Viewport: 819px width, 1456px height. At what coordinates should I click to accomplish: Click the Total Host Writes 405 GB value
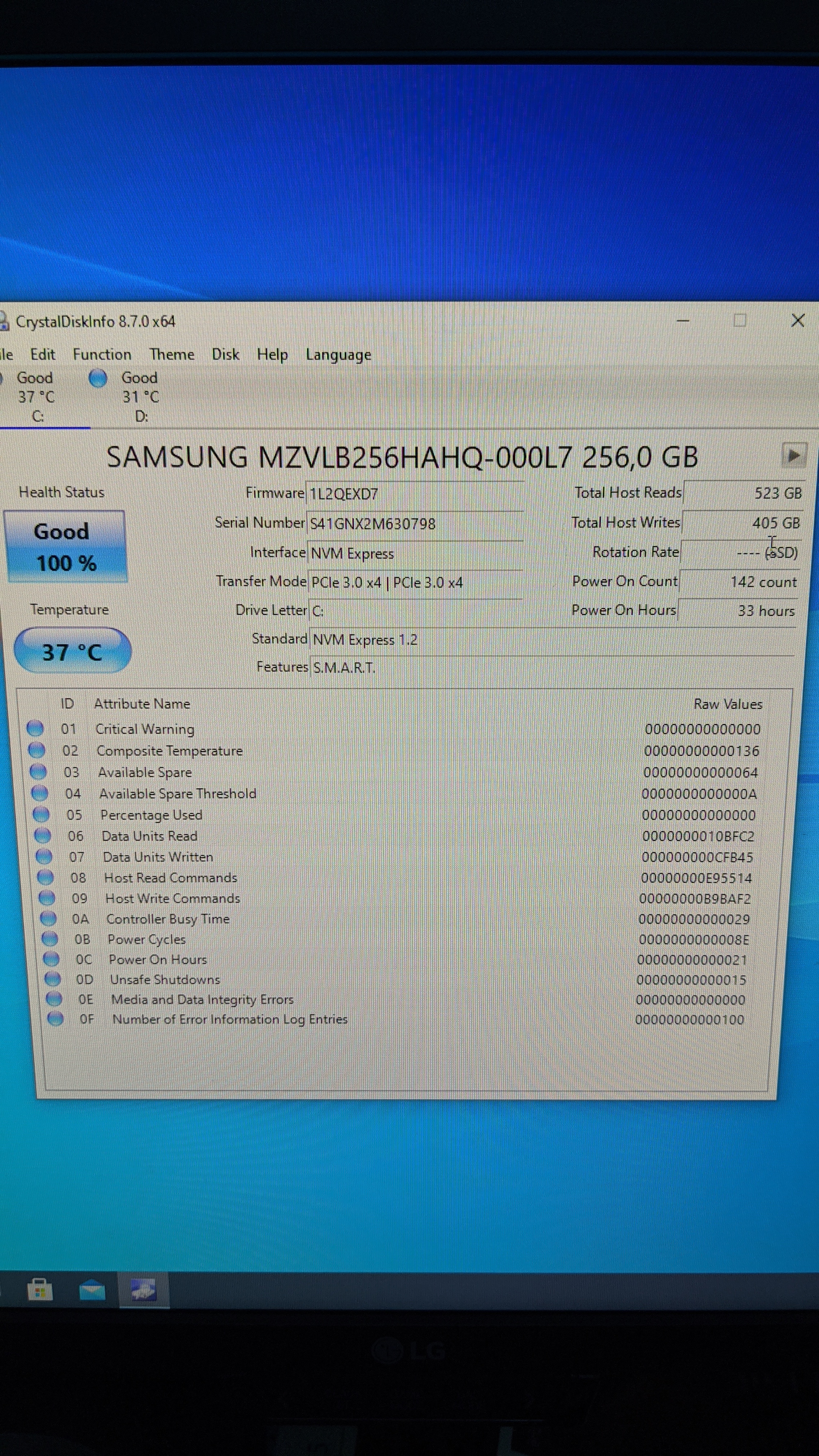tap(742, 523)
